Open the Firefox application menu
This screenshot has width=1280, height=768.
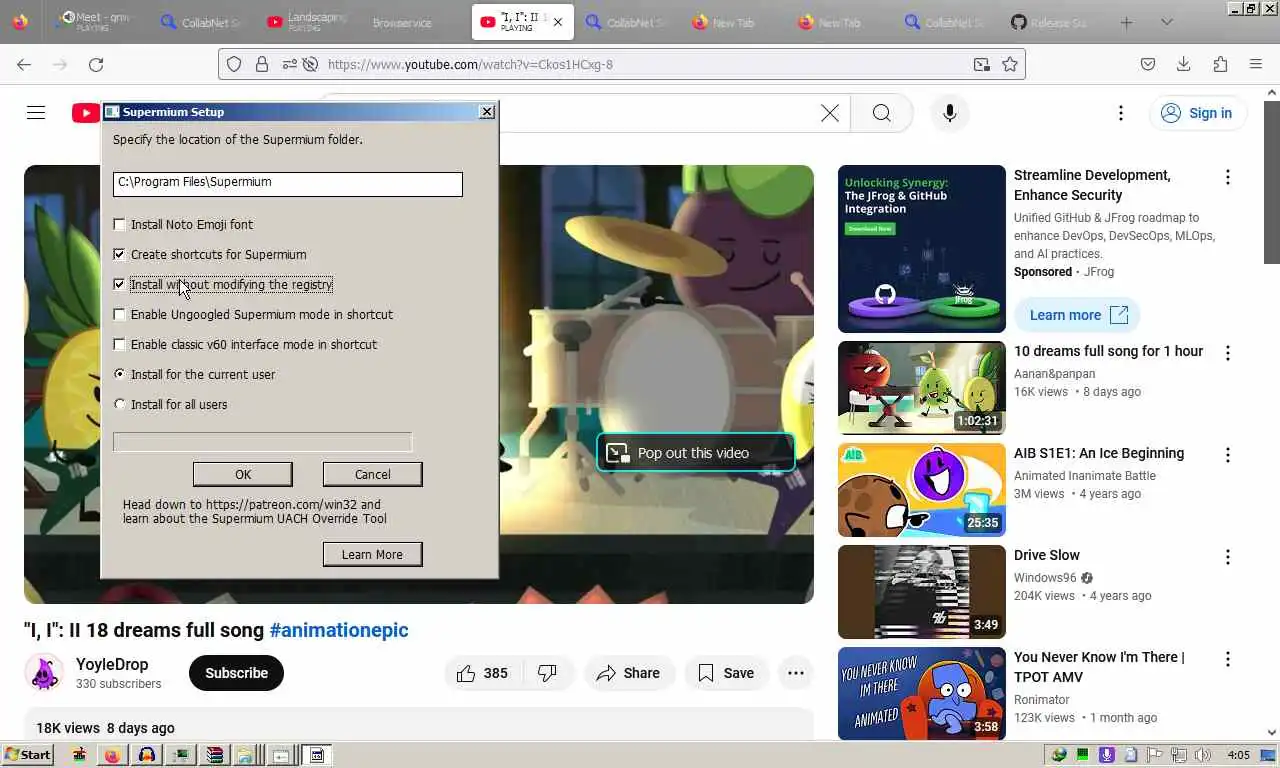click(x=1256, y=64)
